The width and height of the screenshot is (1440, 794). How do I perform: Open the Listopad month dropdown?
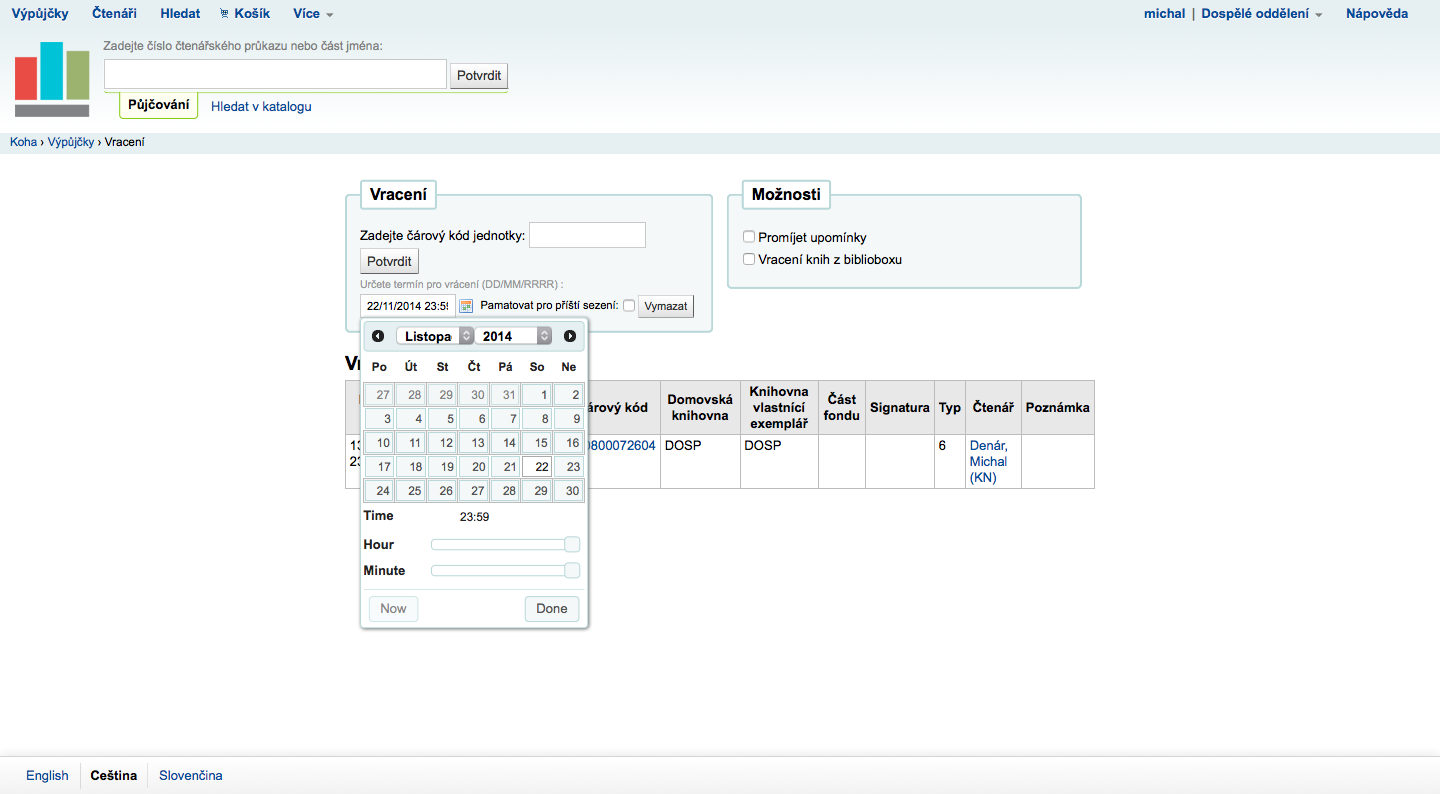[x=435, y=336]
